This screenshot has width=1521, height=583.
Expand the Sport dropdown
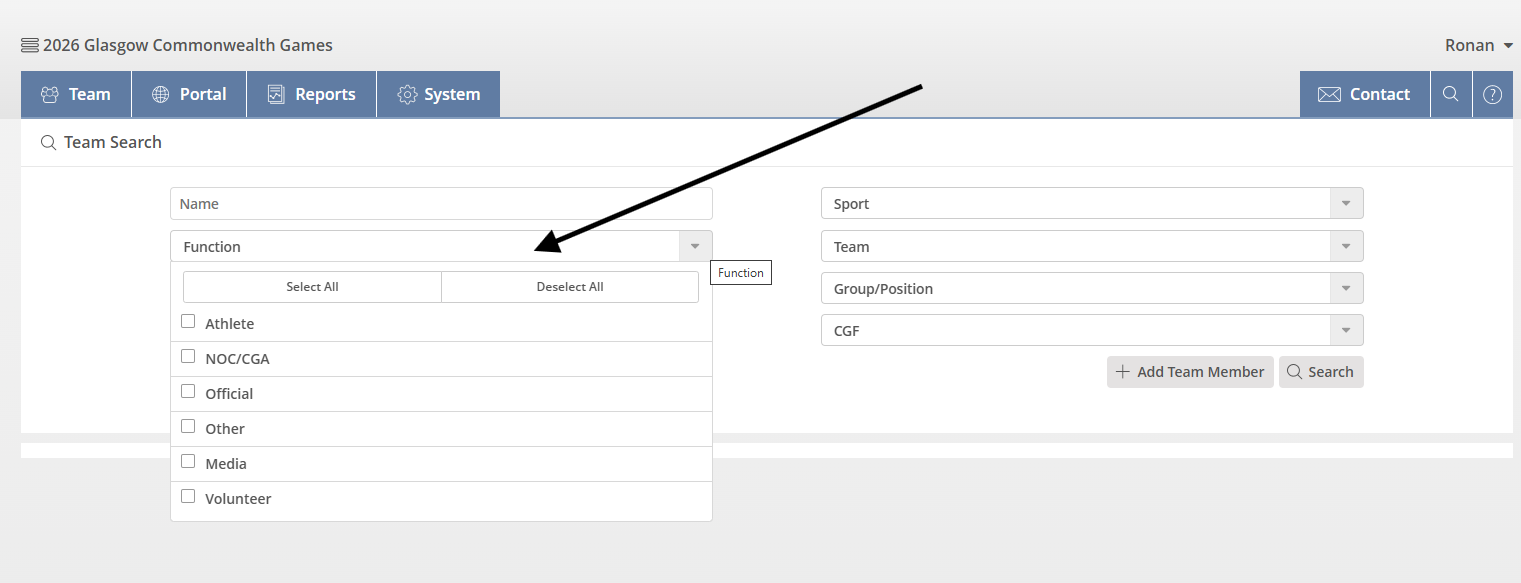coord(1346,204)
